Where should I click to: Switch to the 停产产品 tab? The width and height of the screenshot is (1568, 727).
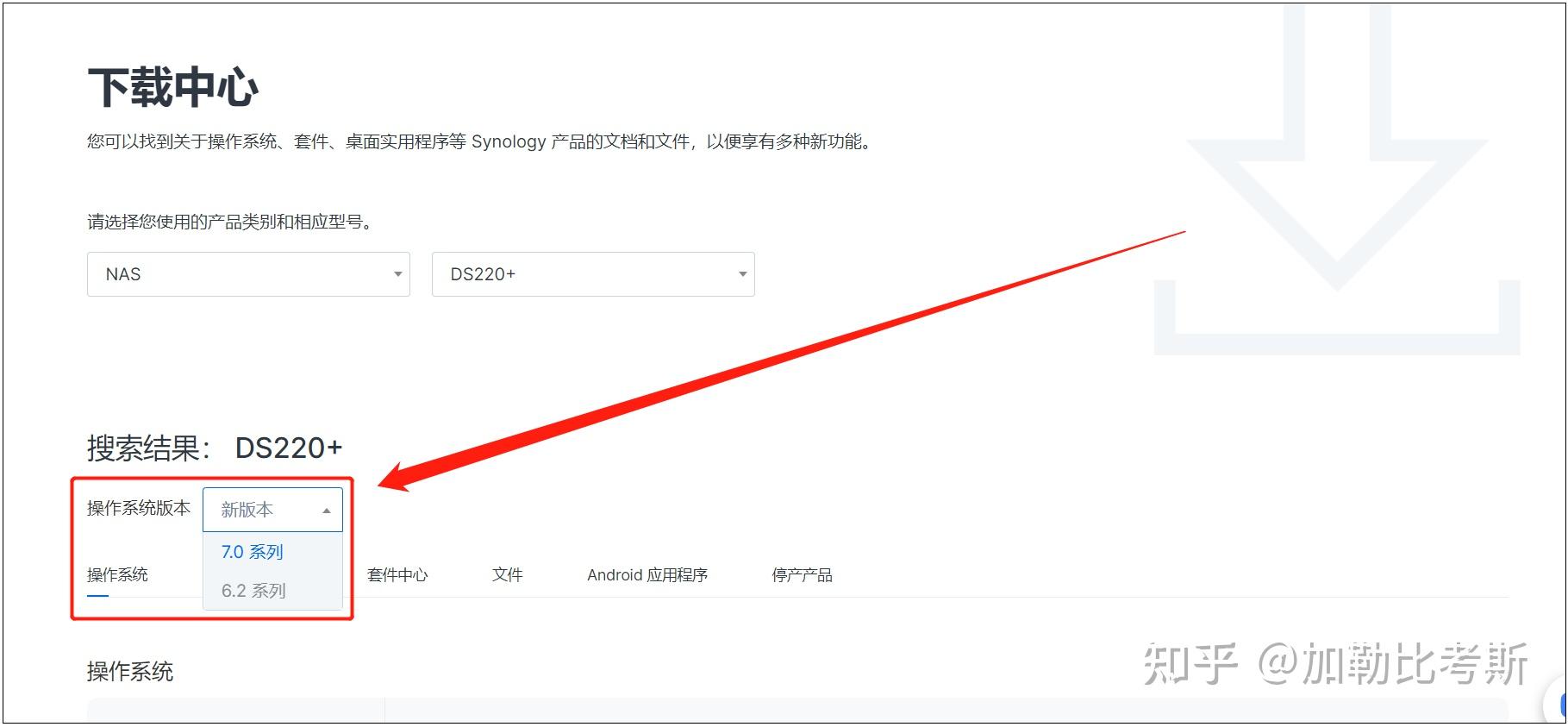pyautogui.click(x=802, y=575)
